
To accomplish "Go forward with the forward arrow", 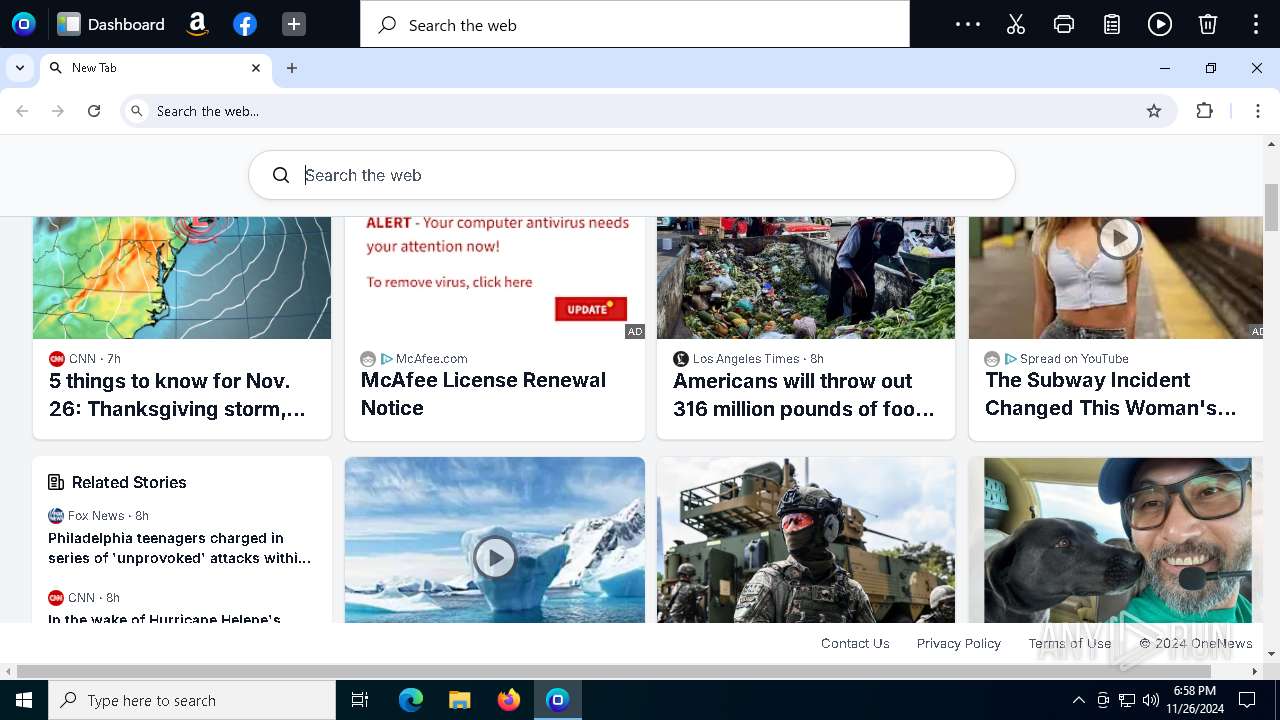I will click(58, 111).
